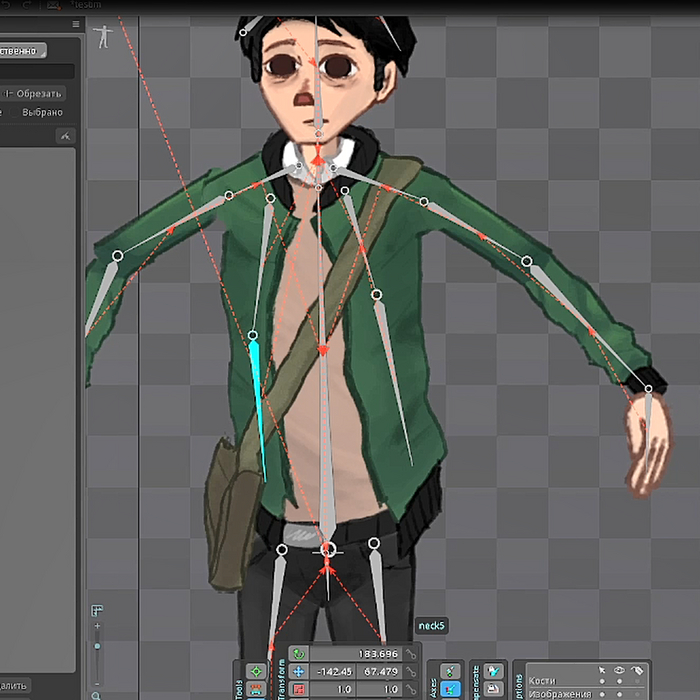Open the left panel hamburger menu
700x700 pixels.
pos(76,24)
